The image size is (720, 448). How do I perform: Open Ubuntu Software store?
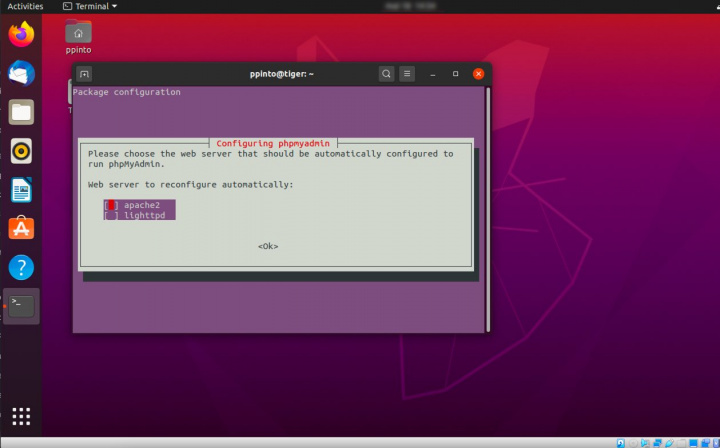tap(21, 228)
